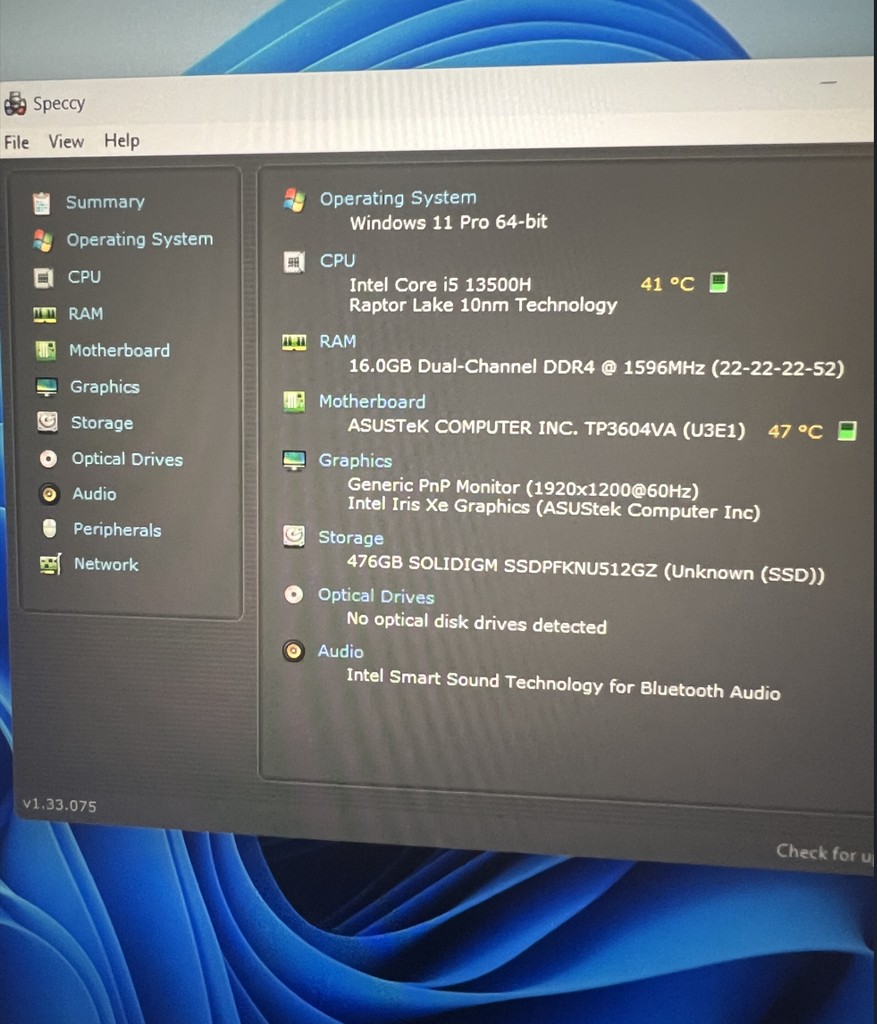877x1024 pixels.
Task: Click the '16.0GB Dual-Channel DDR4' RAM line
Action: [597, 367]
